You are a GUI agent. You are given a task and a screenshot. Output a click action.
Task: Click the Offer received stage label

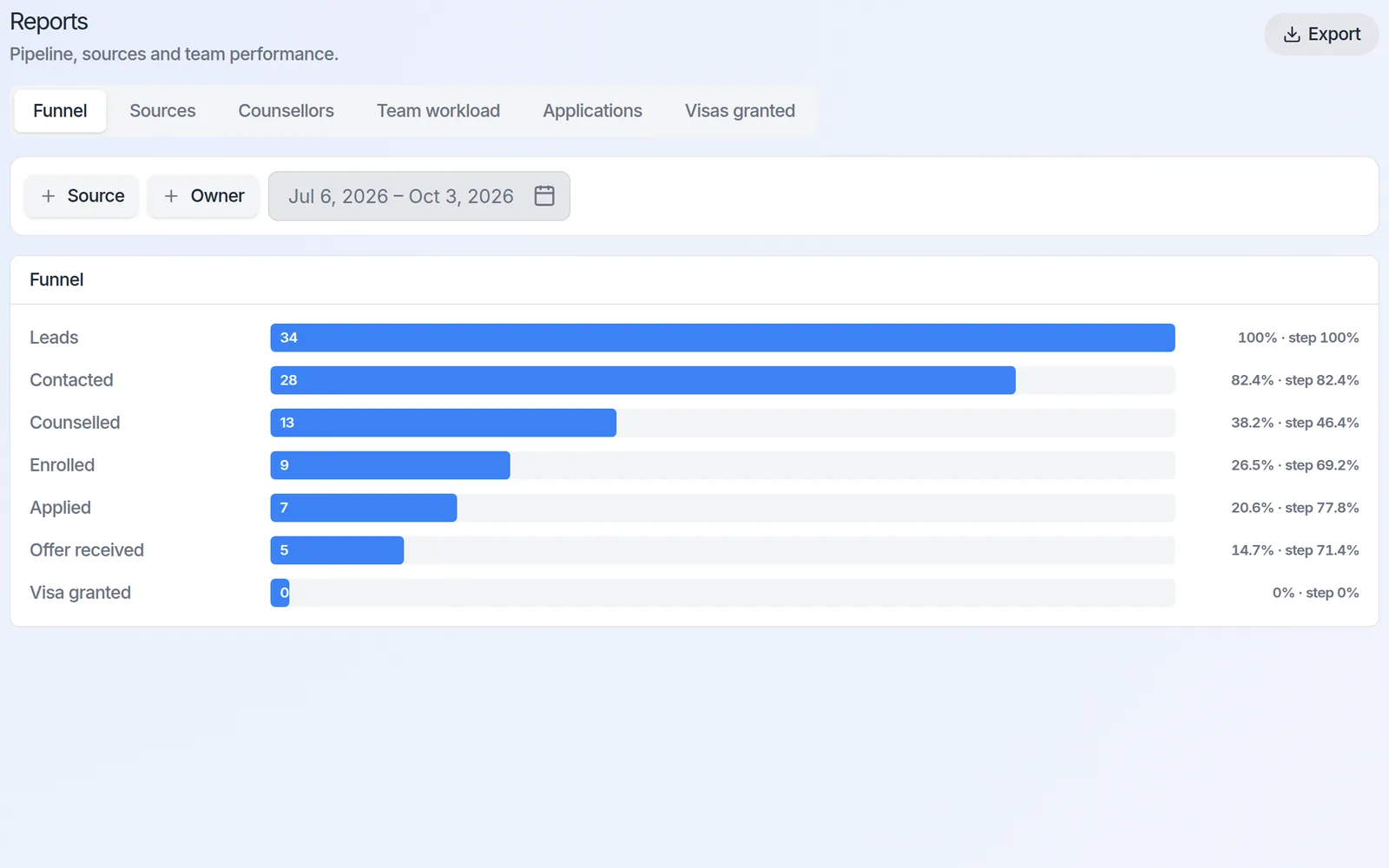[87, 550]
